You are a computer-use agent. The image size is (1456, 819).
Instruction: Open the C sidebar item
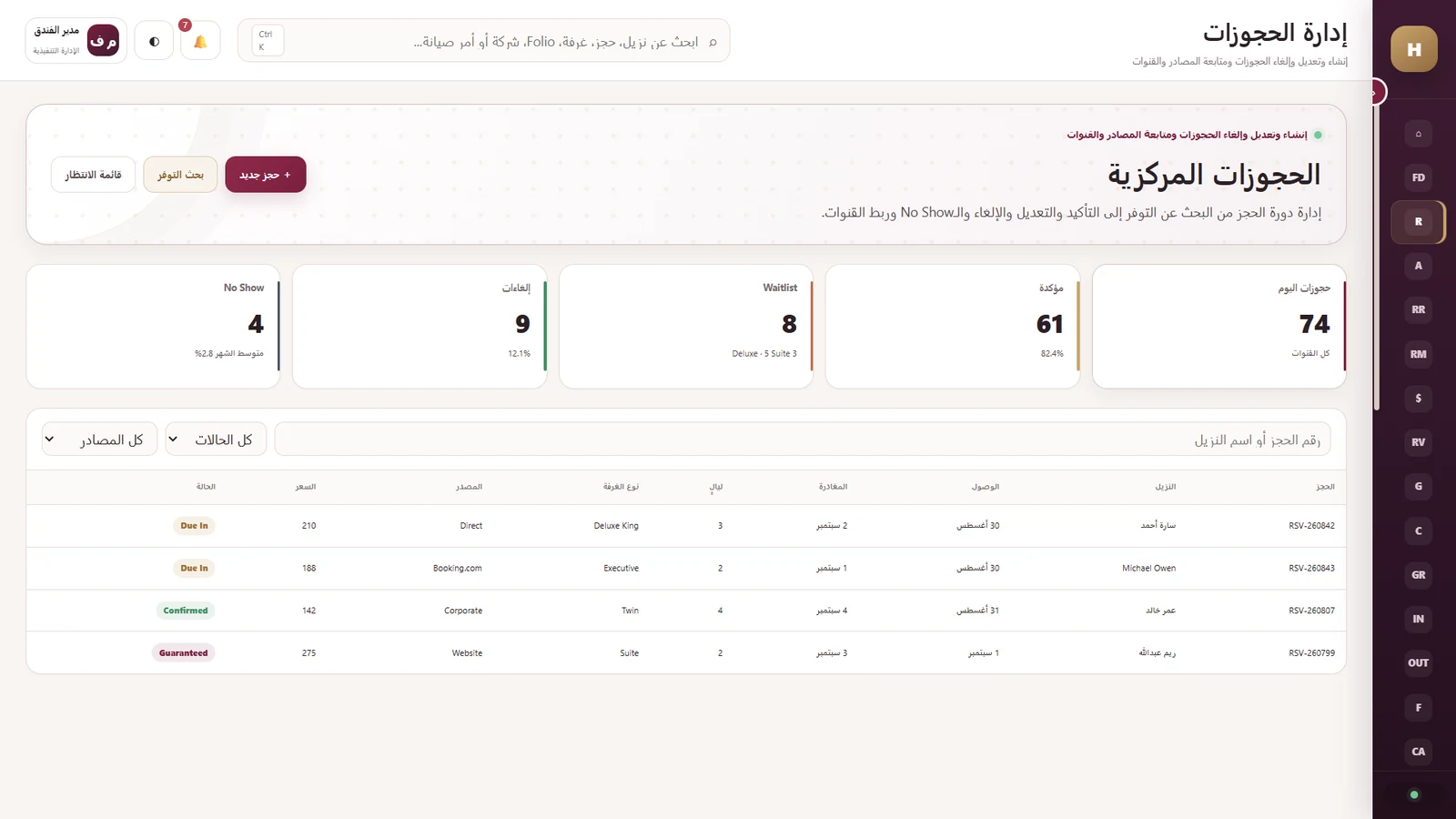click(1418, 531)
